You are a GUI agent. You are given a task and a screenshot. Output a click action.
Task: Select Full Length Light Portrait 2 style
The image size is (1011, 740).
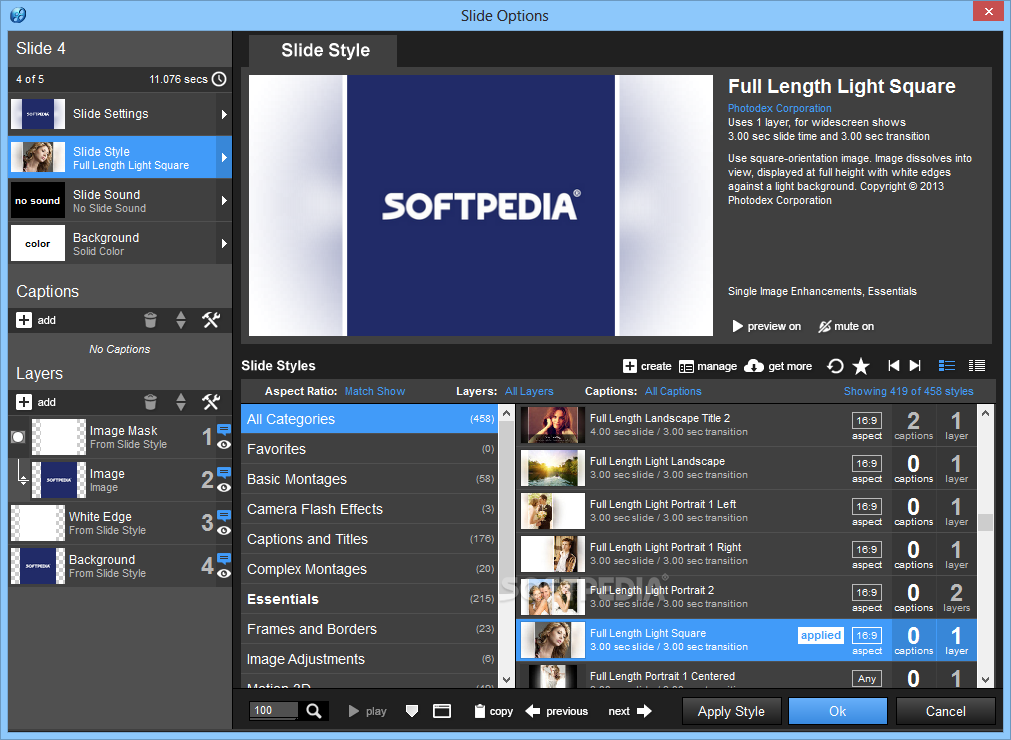(747, 597)
